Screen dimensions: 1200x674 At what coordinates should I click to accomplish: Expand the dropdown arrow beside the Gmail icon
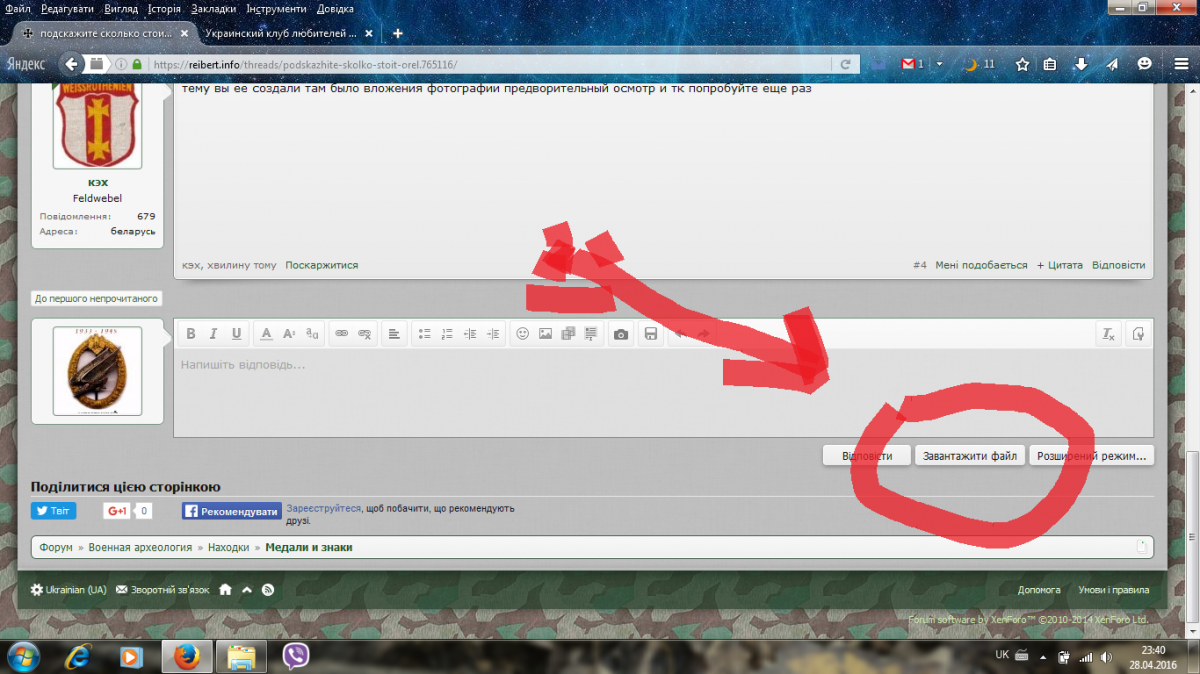[939, 64]
